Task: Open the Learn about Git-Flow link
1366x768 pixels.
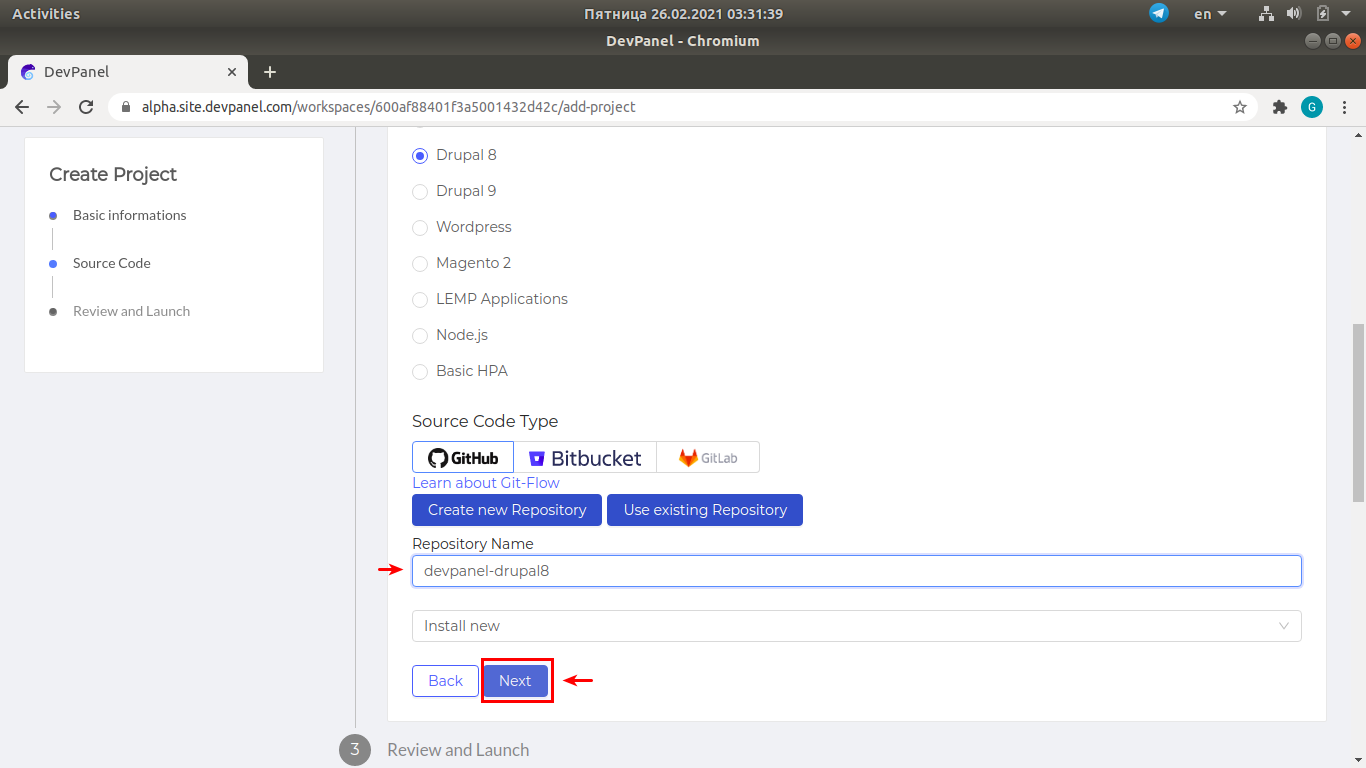Action: [486, 482]
